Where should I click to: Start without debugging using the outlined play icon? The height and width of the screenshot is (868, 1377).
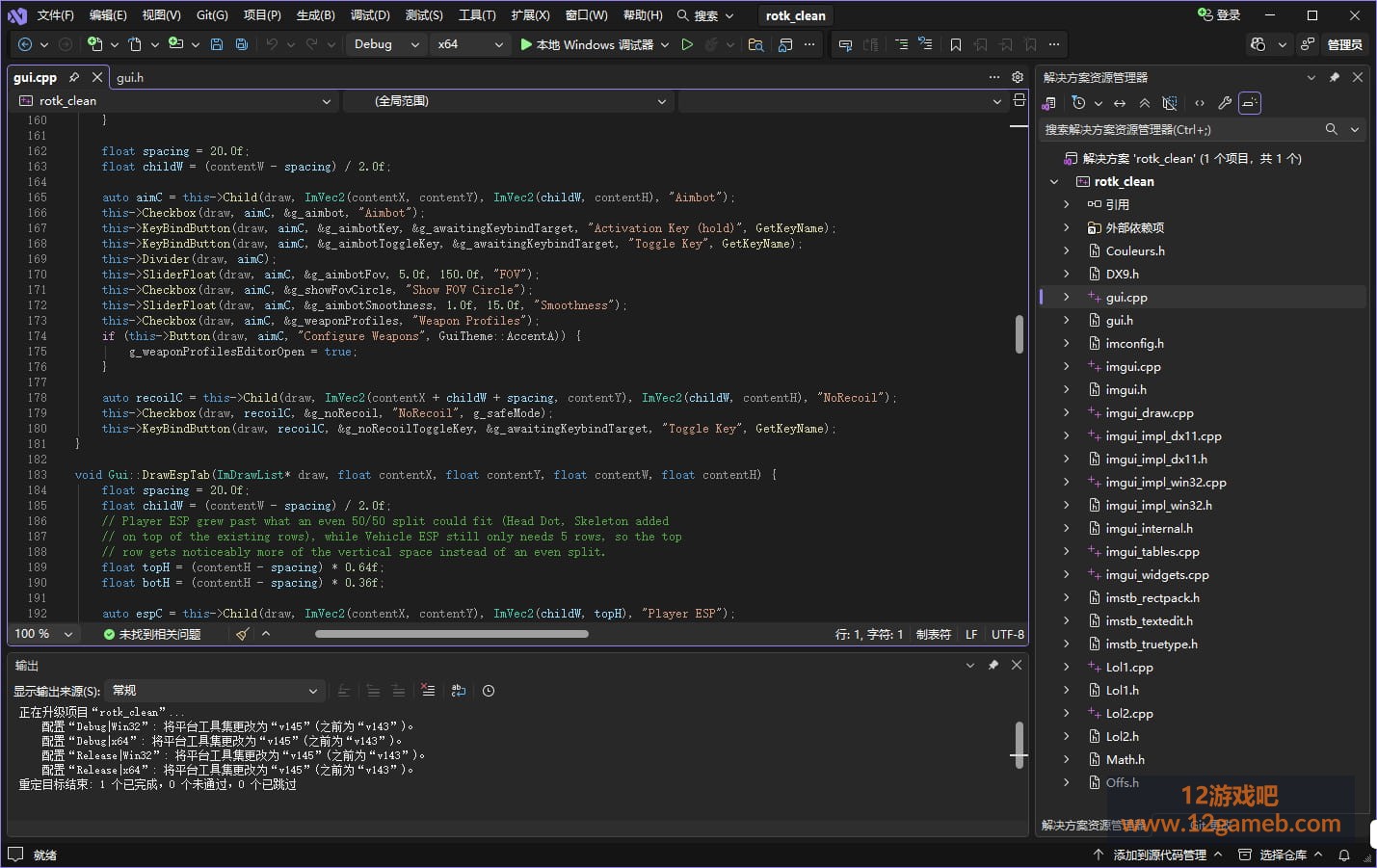coord(687,44)
